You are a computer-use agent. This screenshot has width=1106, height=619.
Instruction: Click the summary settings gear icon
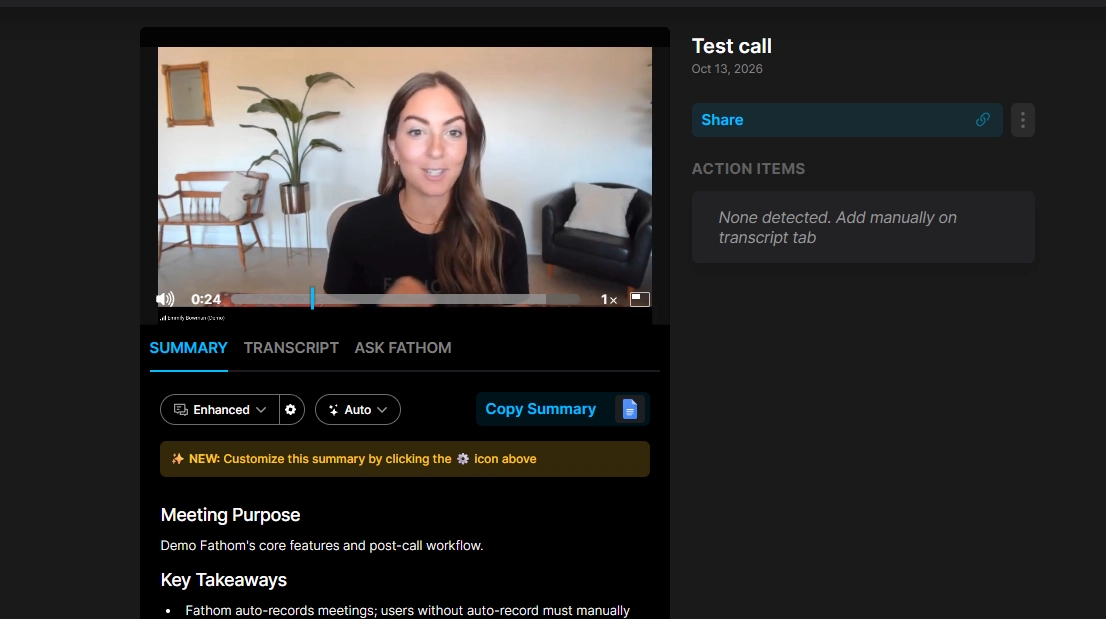291,410
